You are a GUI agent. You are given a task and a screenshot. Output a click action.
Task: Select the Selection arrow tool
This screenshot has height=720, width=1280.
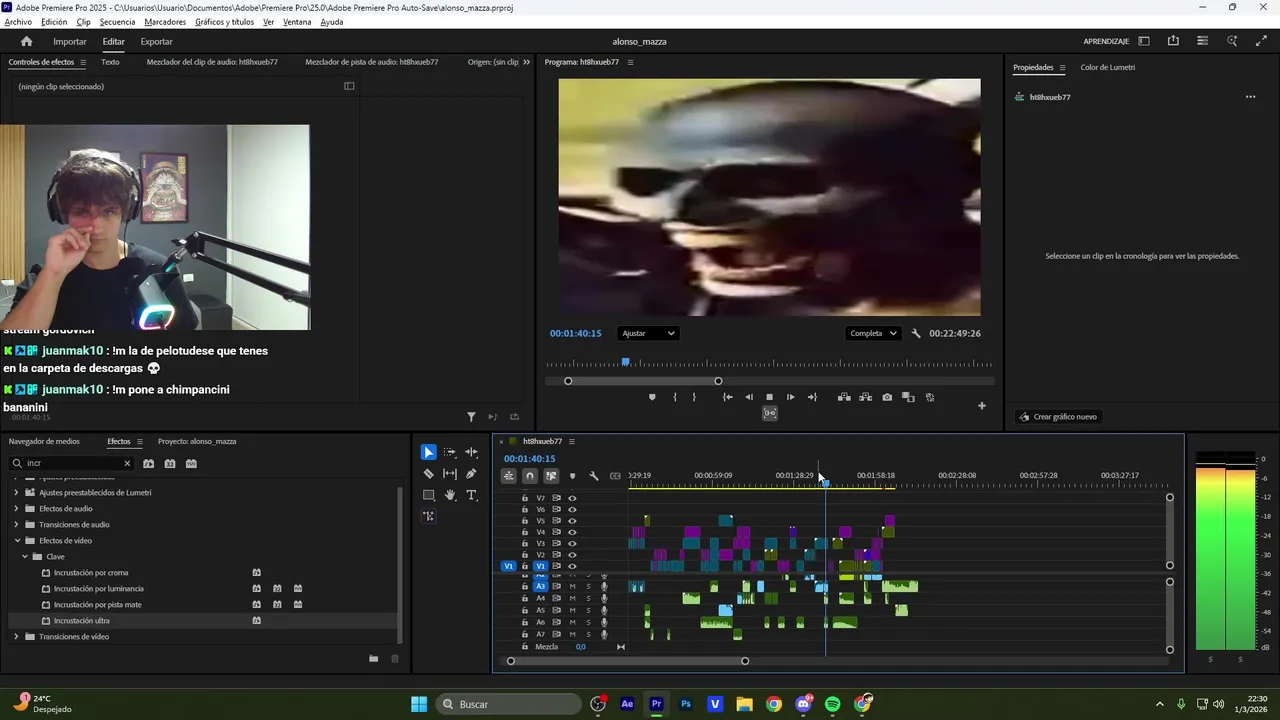click(428, 452)
